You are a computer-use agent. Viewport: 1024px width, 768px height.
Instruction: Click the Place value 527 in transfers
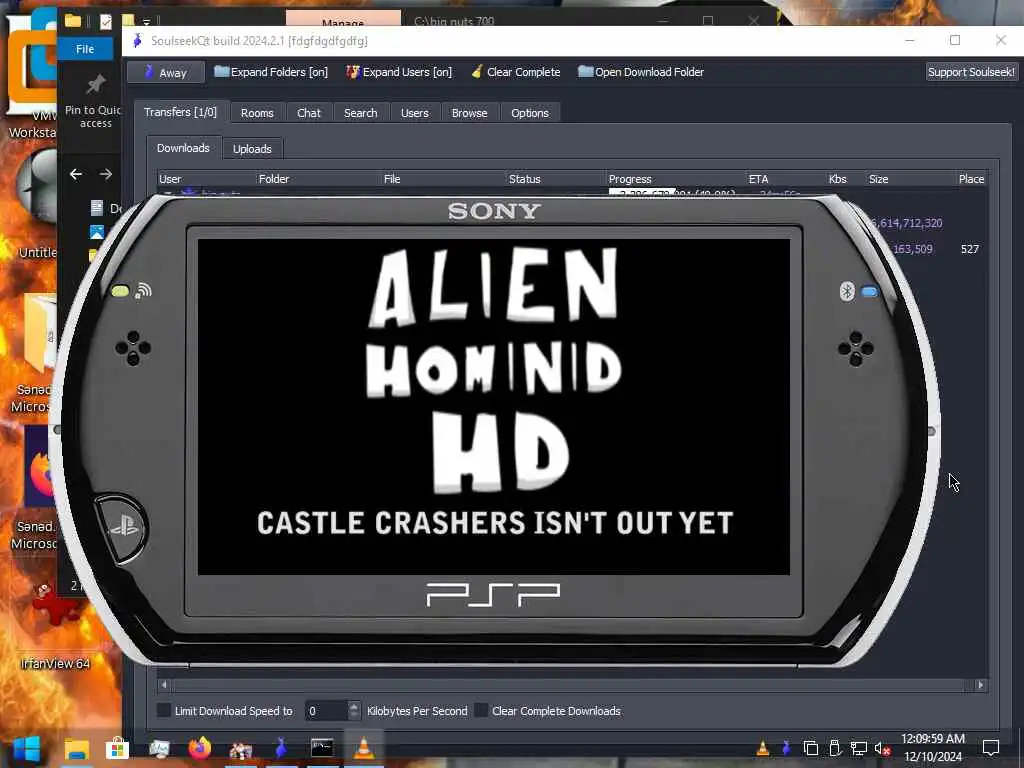point(970,249)
